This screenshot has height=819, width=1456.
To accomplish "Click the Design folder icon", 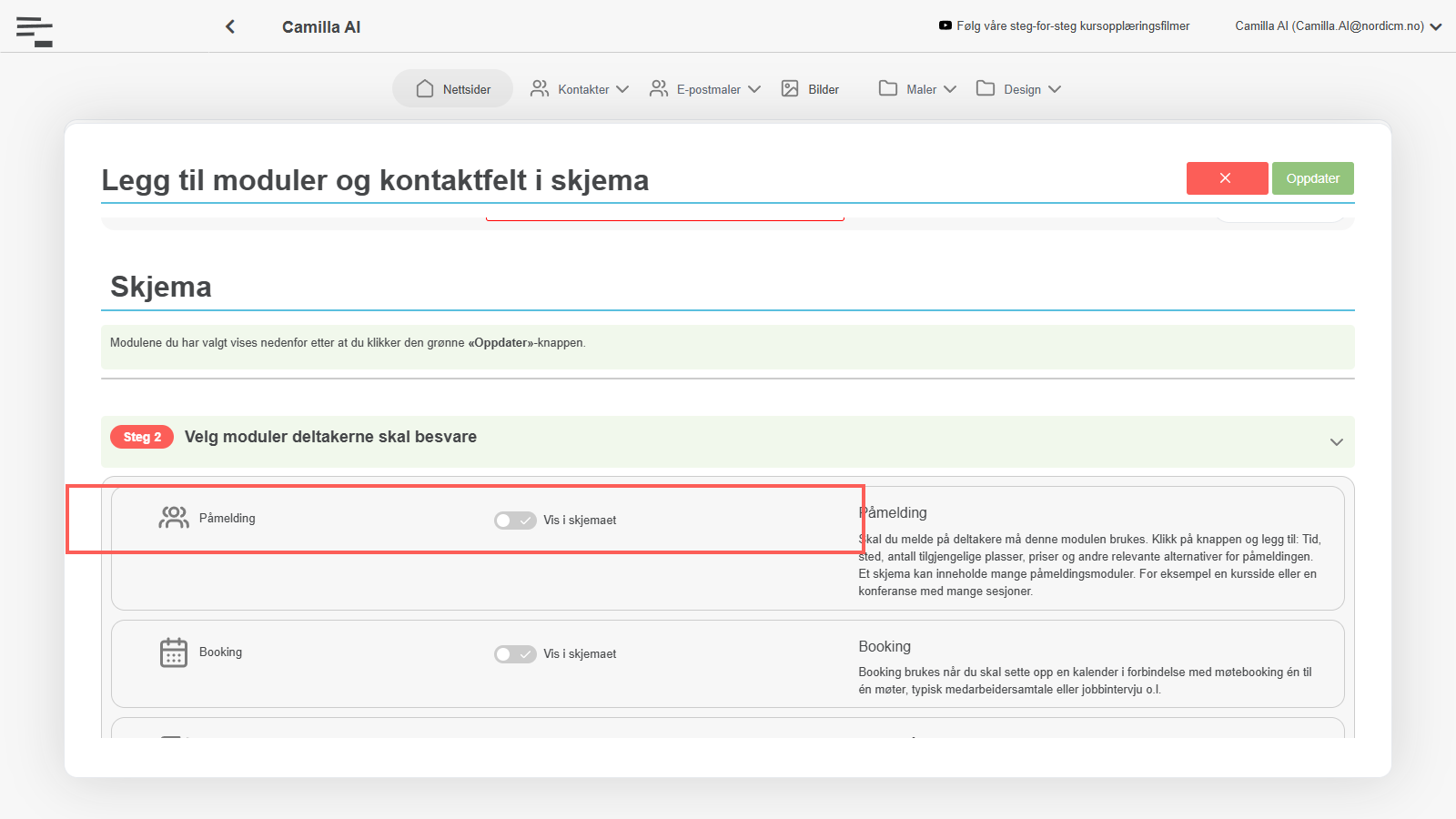I will click(986, 88).
